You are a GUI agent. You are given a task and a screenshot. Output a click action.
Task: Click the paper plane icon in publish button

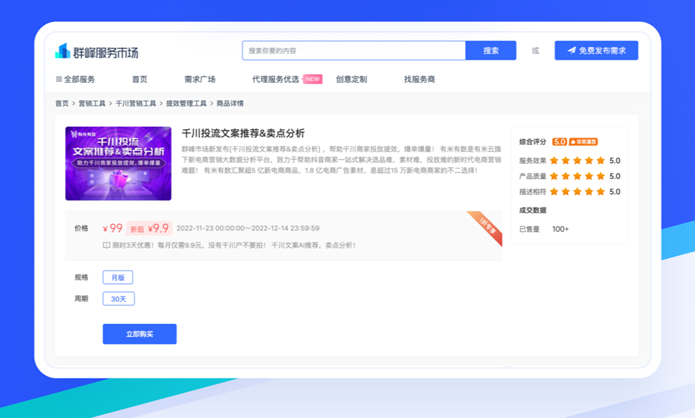[572, 51]
